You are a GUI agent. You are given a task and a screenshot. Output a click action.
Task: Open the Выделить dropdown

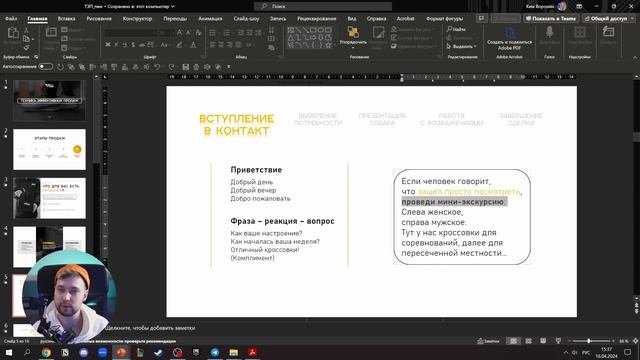(x=462, y=47)
